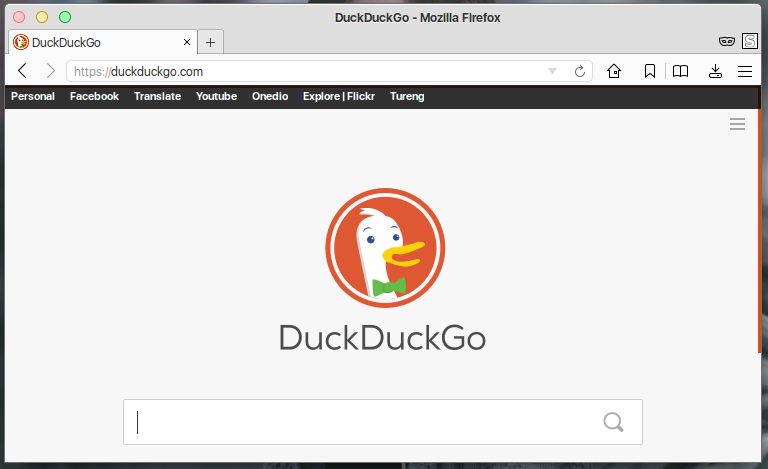Open a new tab with plus button

click(211, 43)
